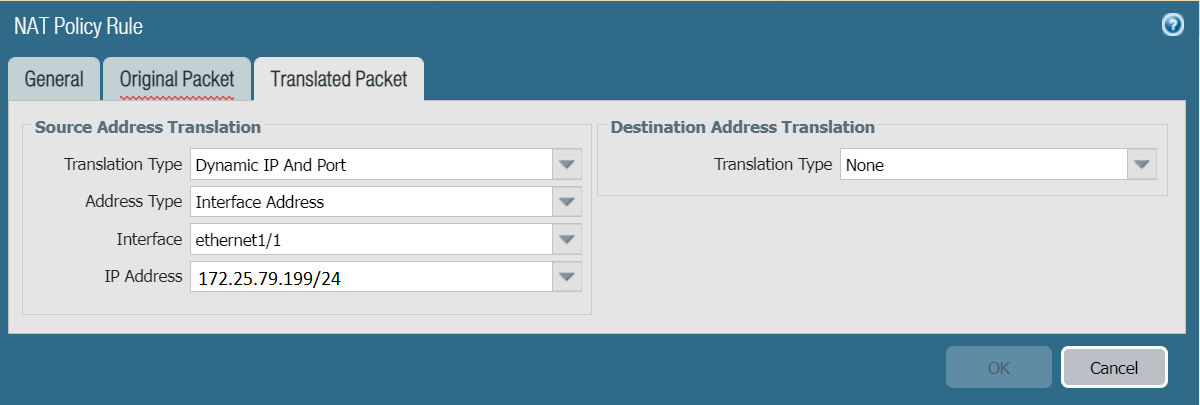
Task: Click the Interface Address text field
Action: tap(370, 202)
